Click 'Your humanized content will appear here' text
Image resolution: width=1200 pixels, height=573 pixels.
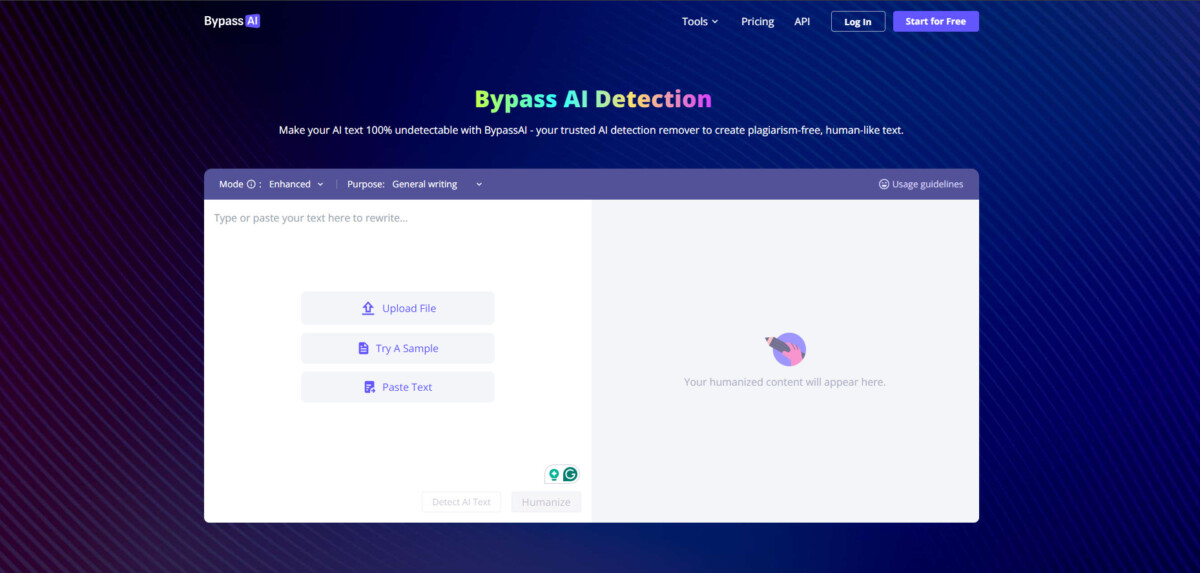coord(785,382)
